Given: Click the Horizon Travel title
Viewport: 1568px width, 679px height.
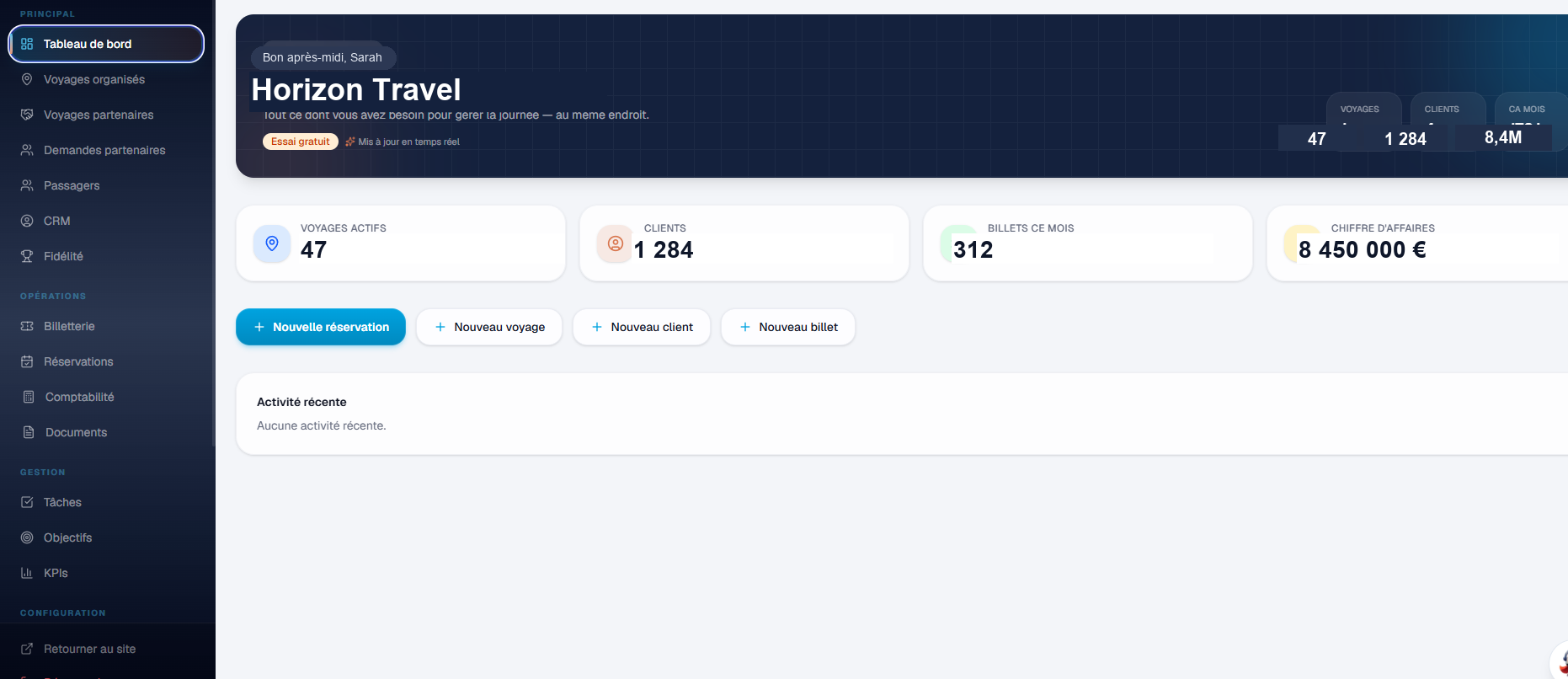Looking at the screenshot, I should 356,89.
